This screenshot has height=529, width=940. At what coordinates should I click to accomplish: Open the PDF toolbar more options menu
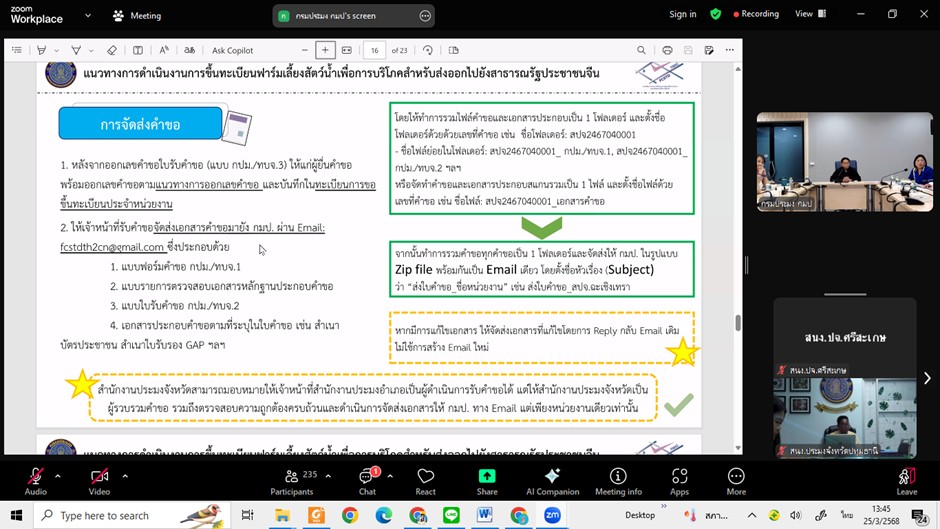point(730,50)
